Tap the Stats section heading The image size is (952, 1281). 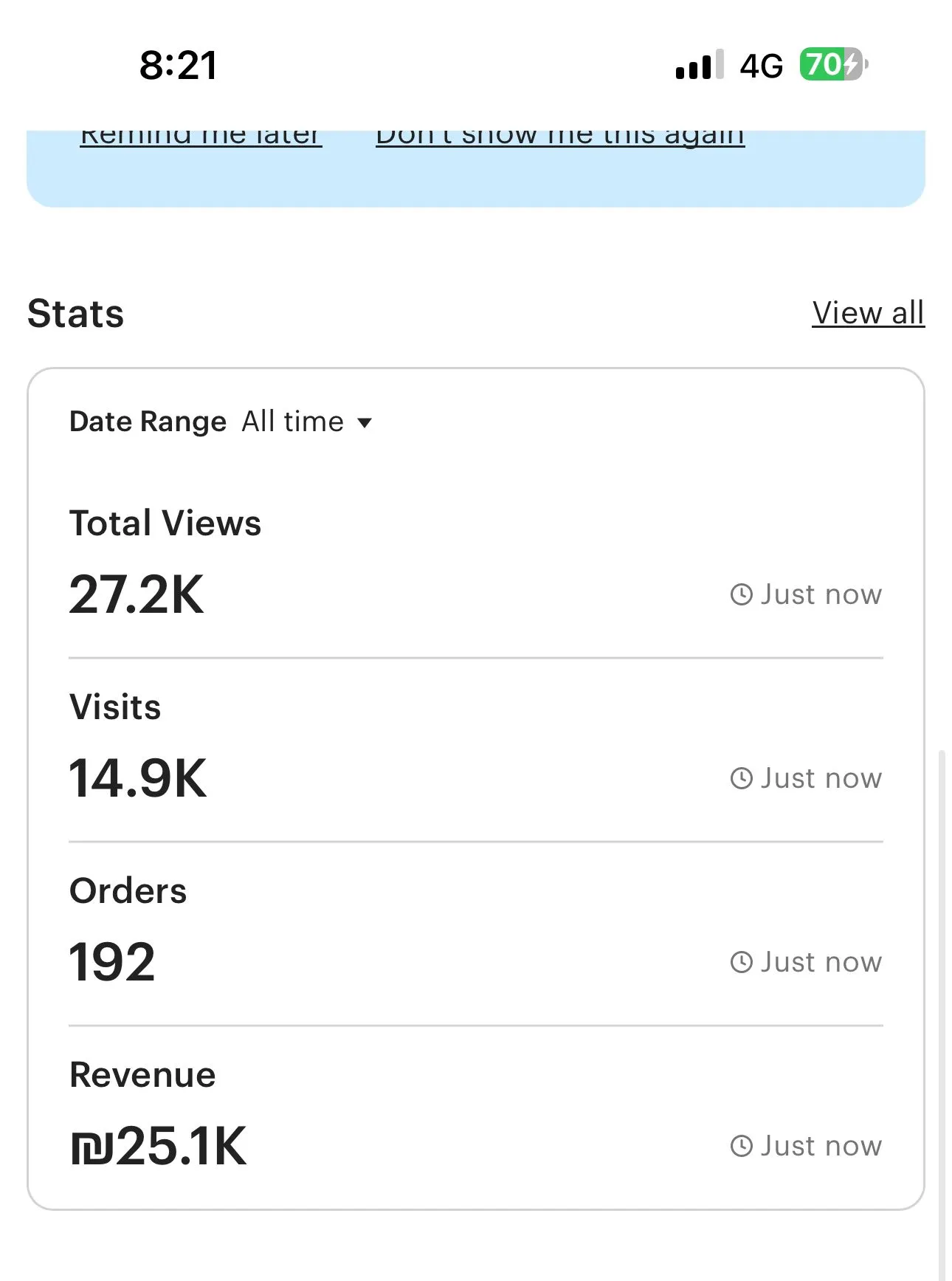click(x=75, y=313)
